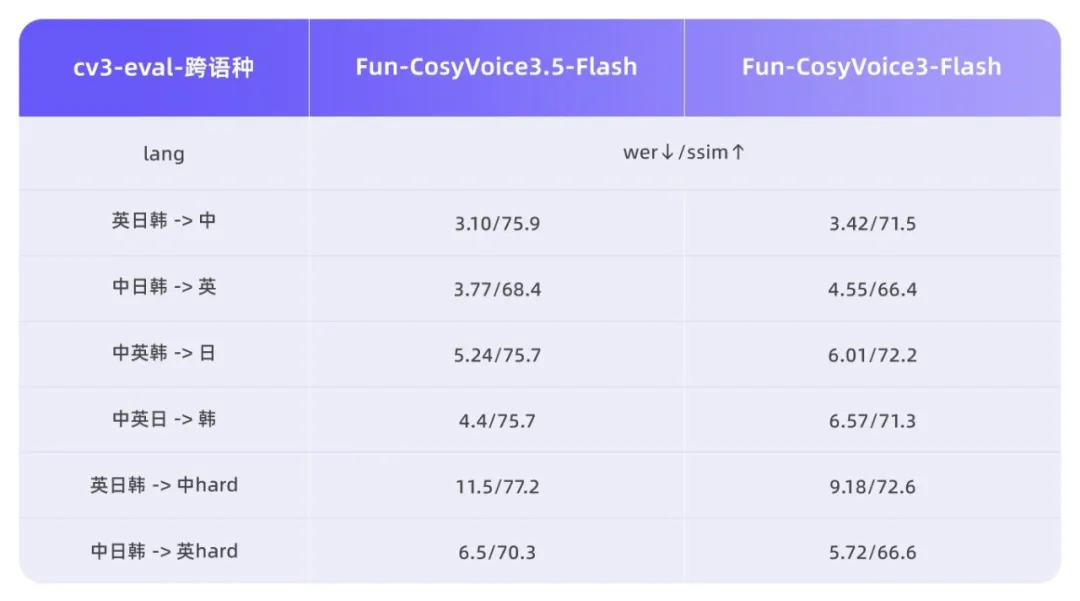Click the cv3-eval-跨语种 header cell

pyautogui.click(x=164, y=68)
